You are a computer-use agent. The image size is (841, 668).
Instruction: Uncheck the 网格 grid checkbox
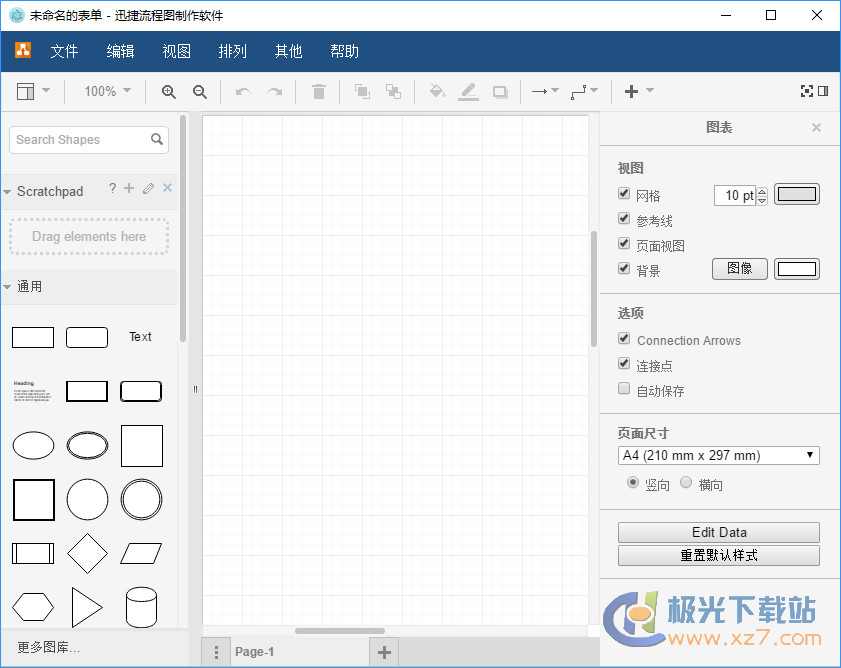623,194
